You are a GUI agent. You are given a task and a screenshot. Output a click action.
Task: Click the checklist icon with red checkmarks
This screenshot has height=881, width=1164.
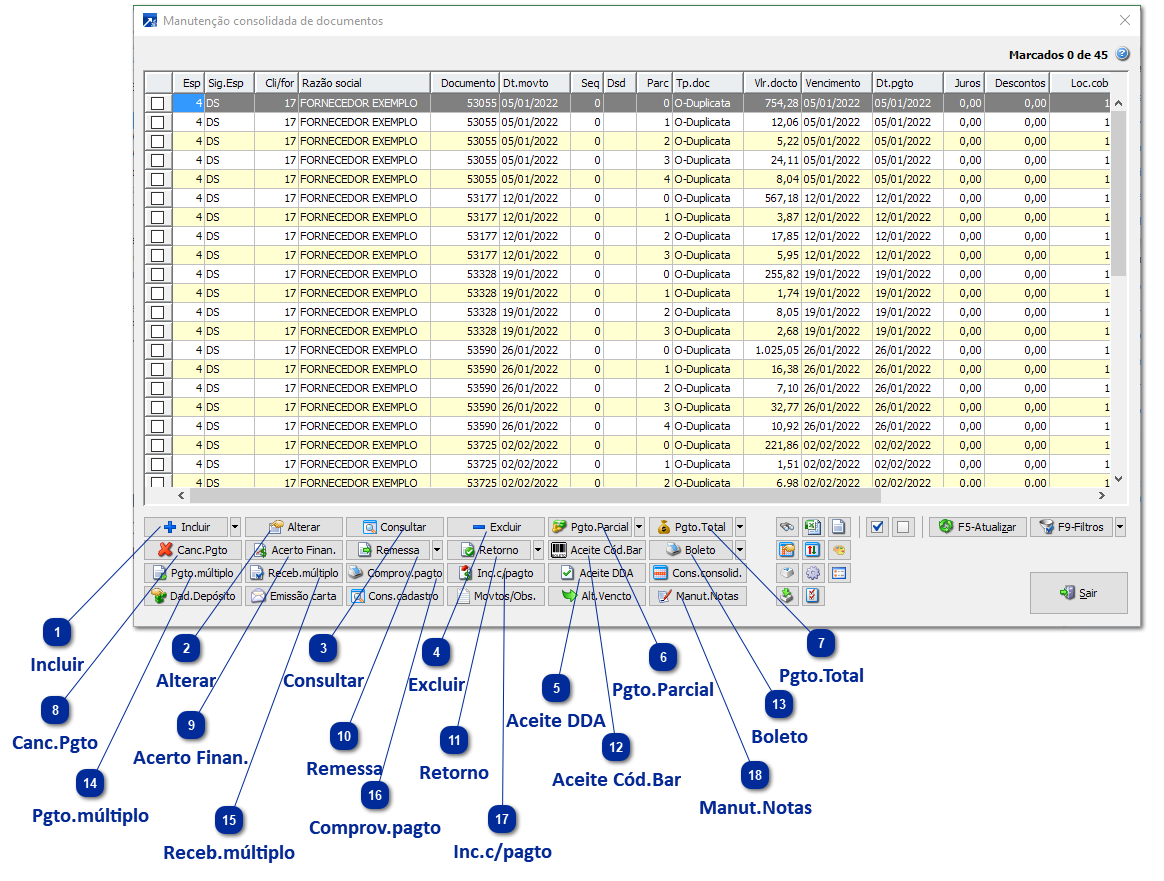[x=813, y=596]
